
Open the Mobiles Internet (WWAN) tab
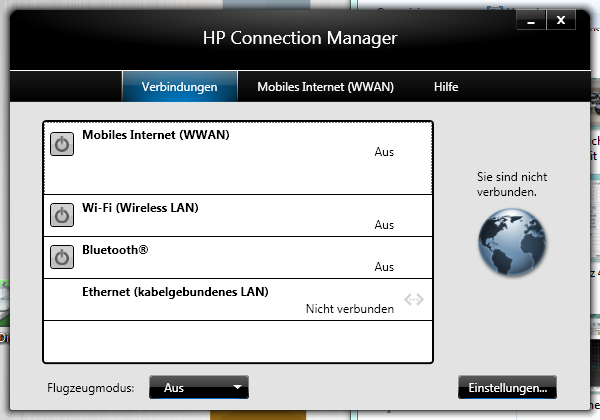pos(325,87)
